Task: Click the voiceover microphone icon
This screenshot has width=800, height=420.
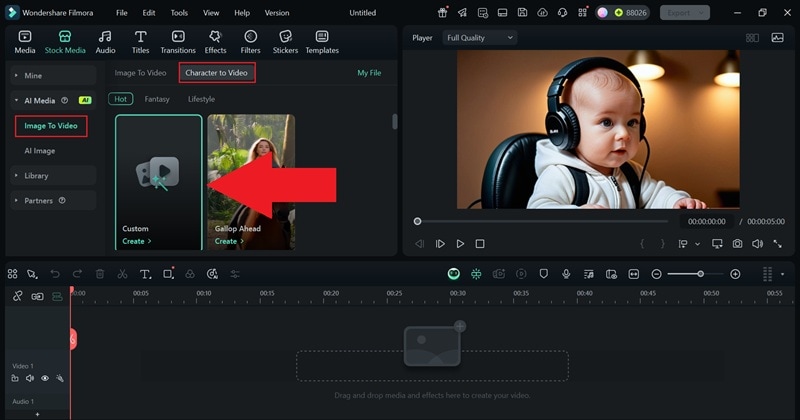Action: pos(566,274)
